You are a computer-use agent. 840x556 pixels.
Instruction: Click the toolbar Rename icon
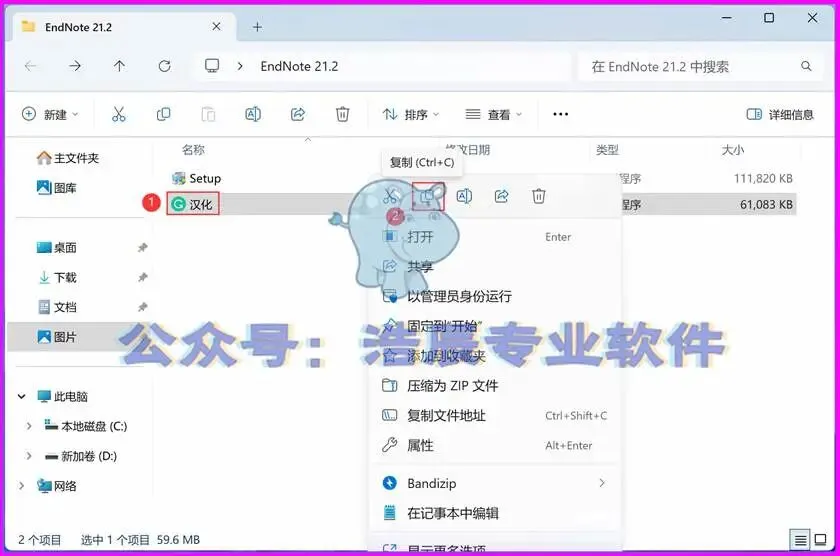[x=253, y=114]
